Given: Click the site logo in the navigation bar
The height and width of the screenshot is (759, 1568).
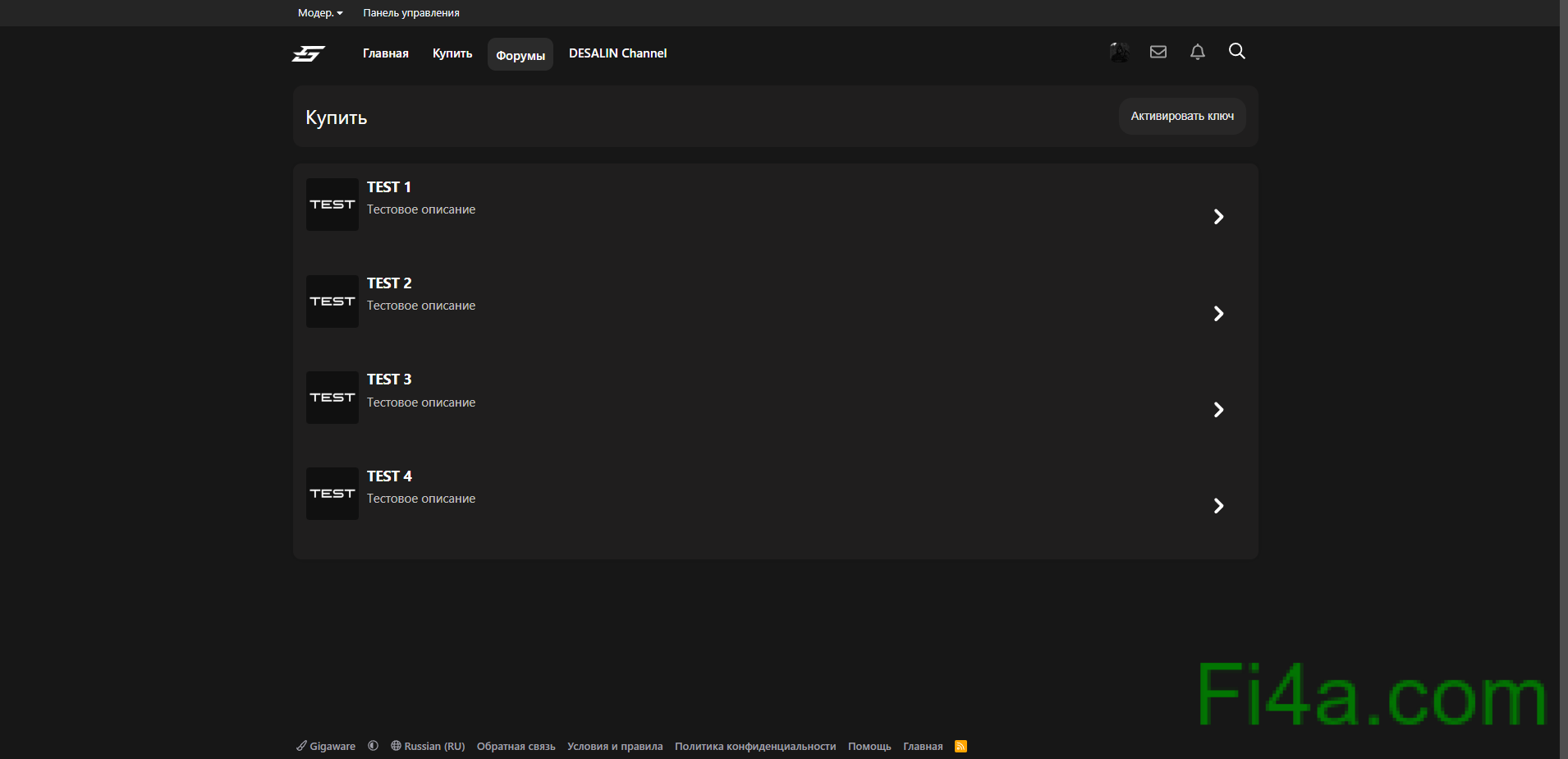Looking at the screenshot, I should coord(309,53).
